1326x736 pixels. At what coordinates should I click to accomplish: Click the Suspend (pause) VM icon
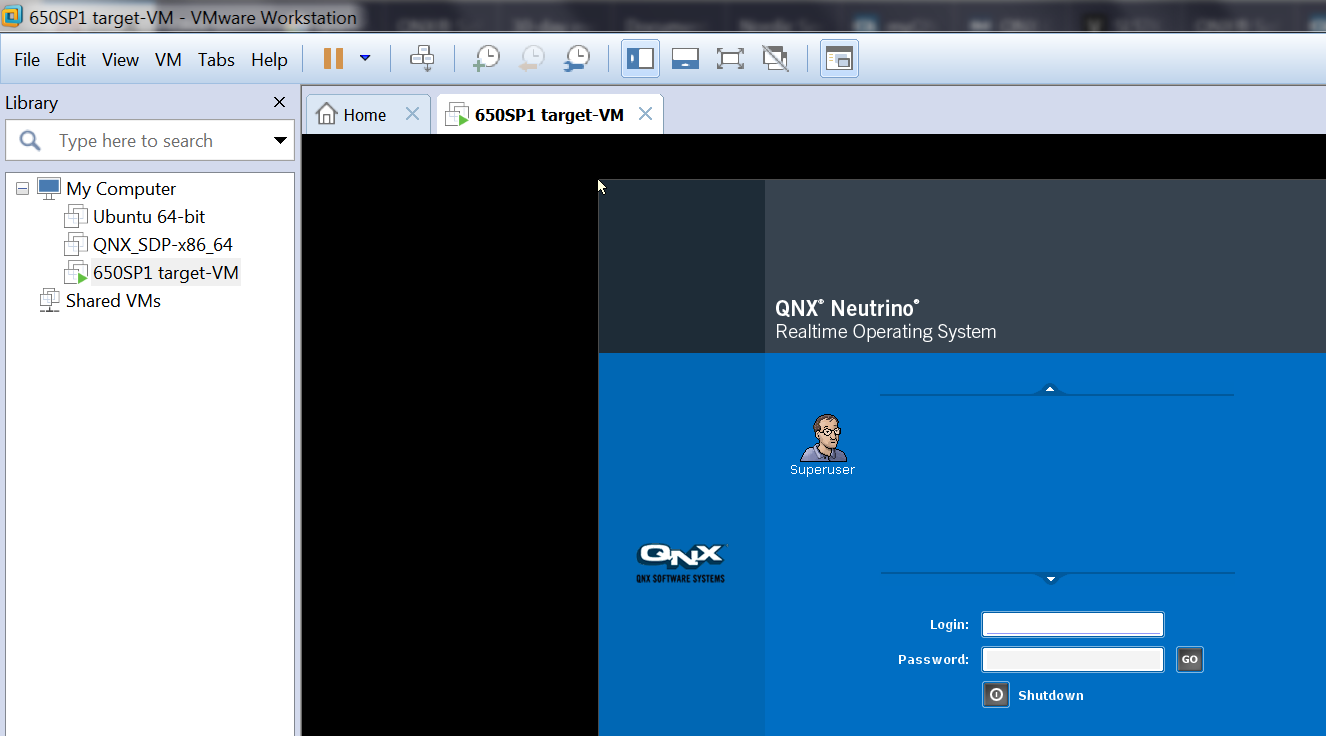[x=333, y=59]
